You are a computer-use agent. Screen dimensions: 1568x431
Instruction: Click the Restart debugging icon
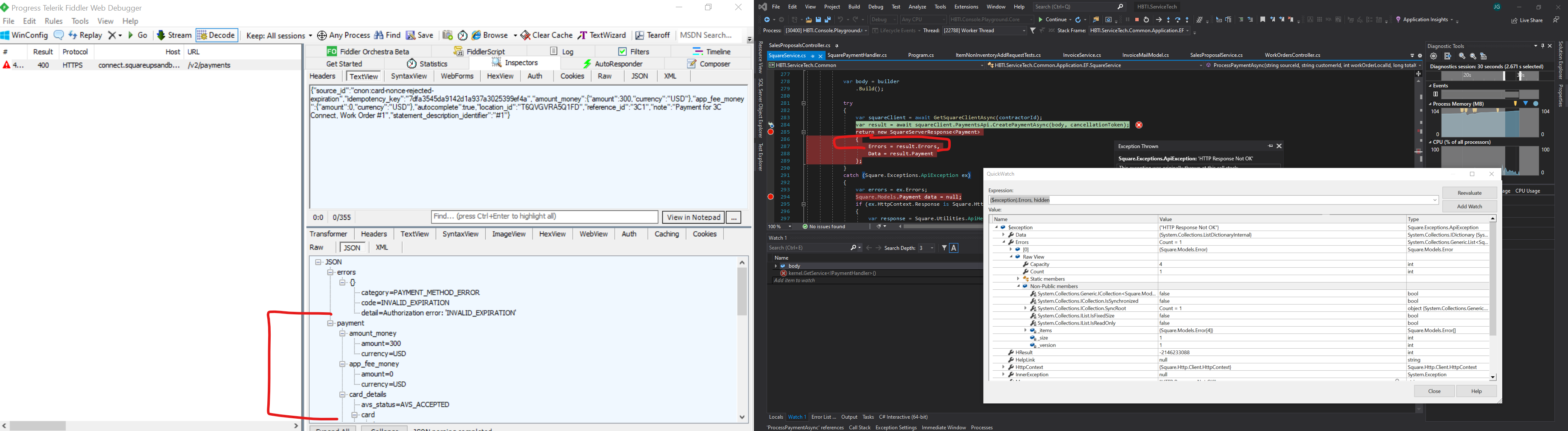1147,20
